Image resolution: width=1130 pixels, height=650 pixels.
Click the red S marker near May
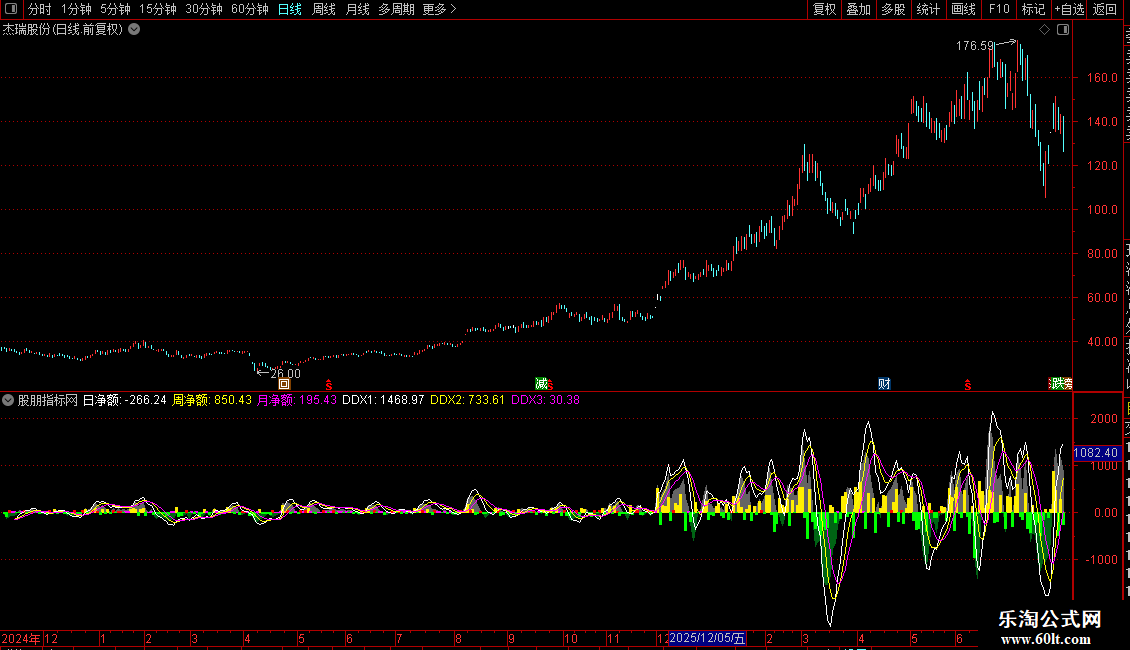coord(329,386)
